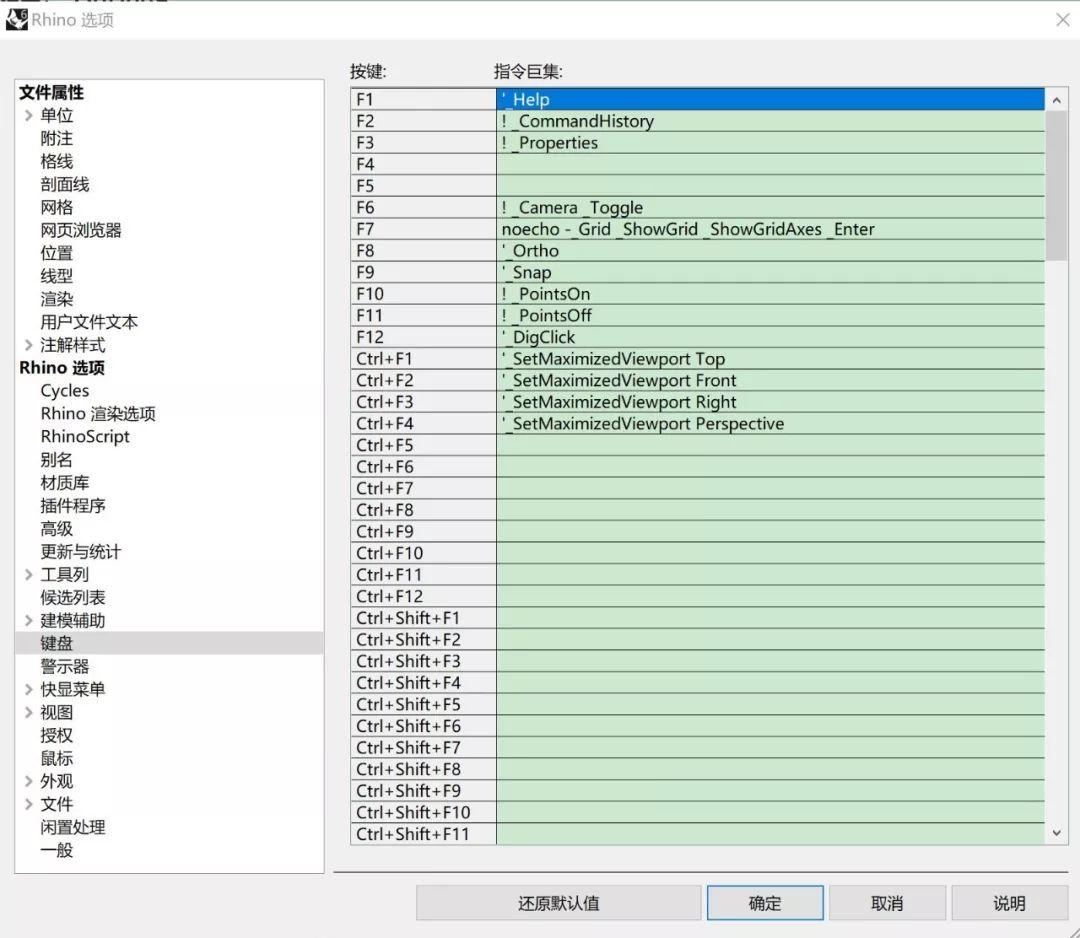Edit the F10 _PointsOn macro field
Image resolution: width=1080 pixels, height=938 pixels.
pyautogui.click(x=770, y=294)
